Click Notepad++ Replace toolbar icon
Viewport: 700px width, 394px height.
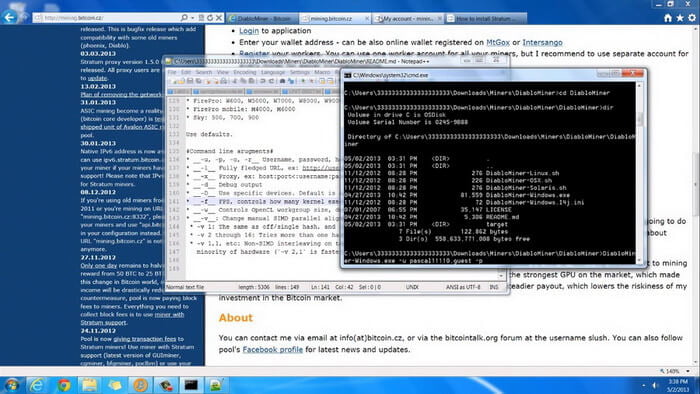coord(291,81)
